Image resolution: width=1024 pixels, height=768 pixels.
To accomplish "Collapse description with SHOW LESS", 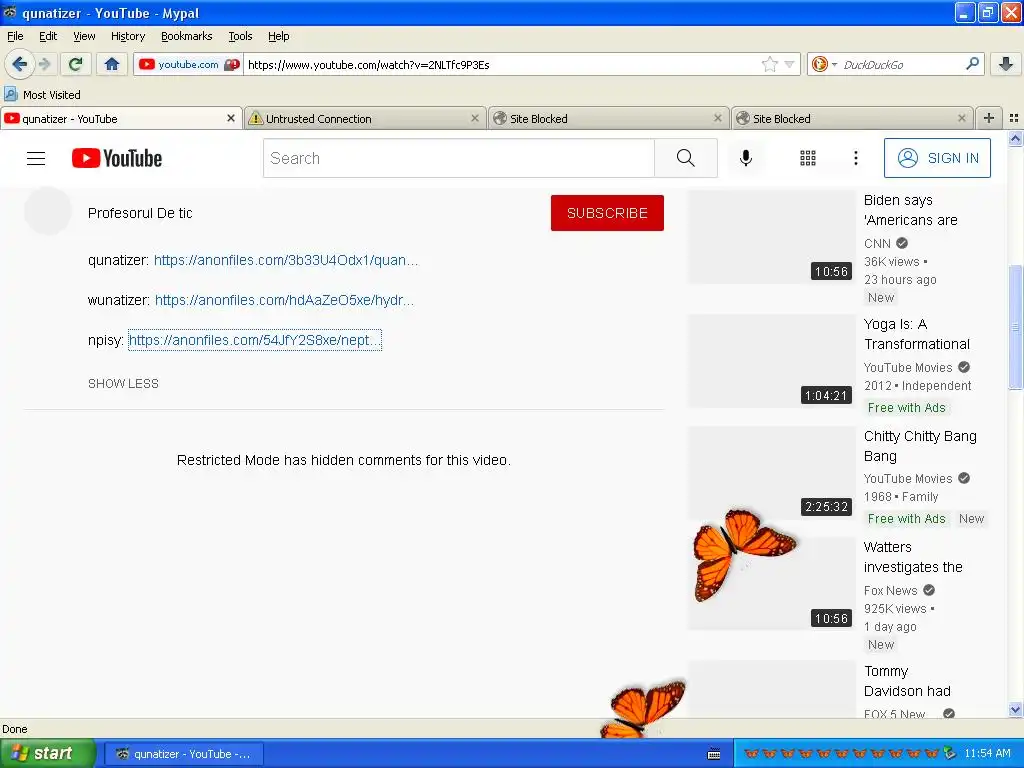I will click(x=123, y=384).
